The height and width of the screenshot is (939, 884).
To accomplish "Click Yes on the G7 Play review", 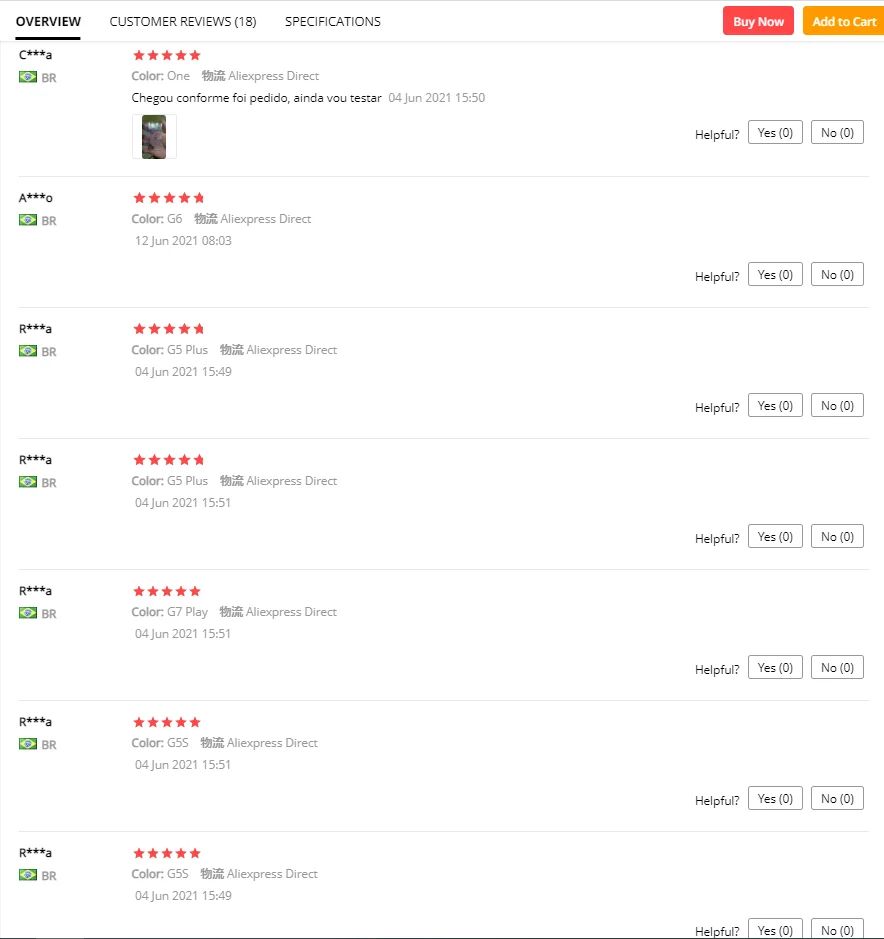I will (x=775, y=668).
